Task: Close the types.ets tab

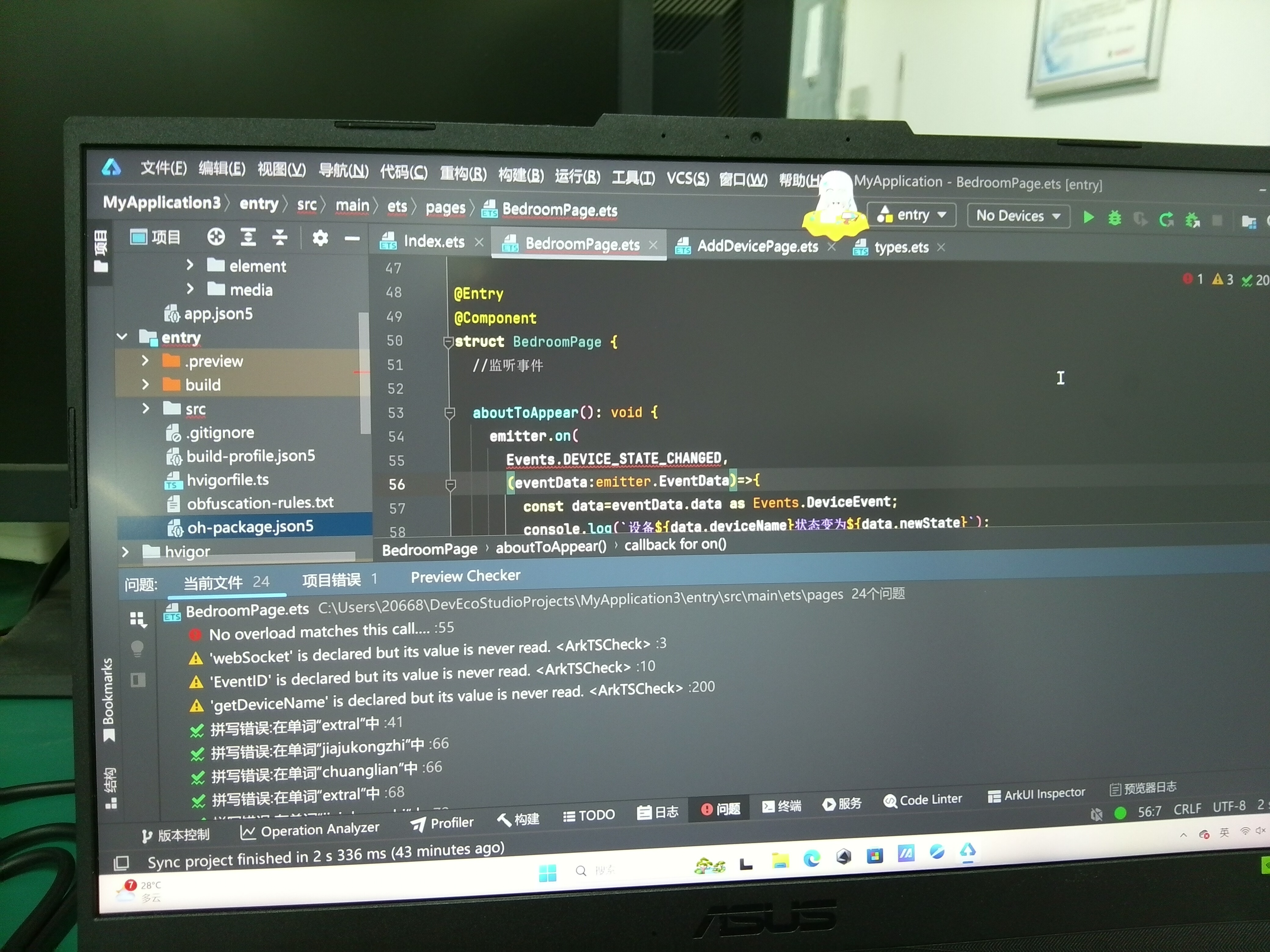Action: (x=941, y=247)
